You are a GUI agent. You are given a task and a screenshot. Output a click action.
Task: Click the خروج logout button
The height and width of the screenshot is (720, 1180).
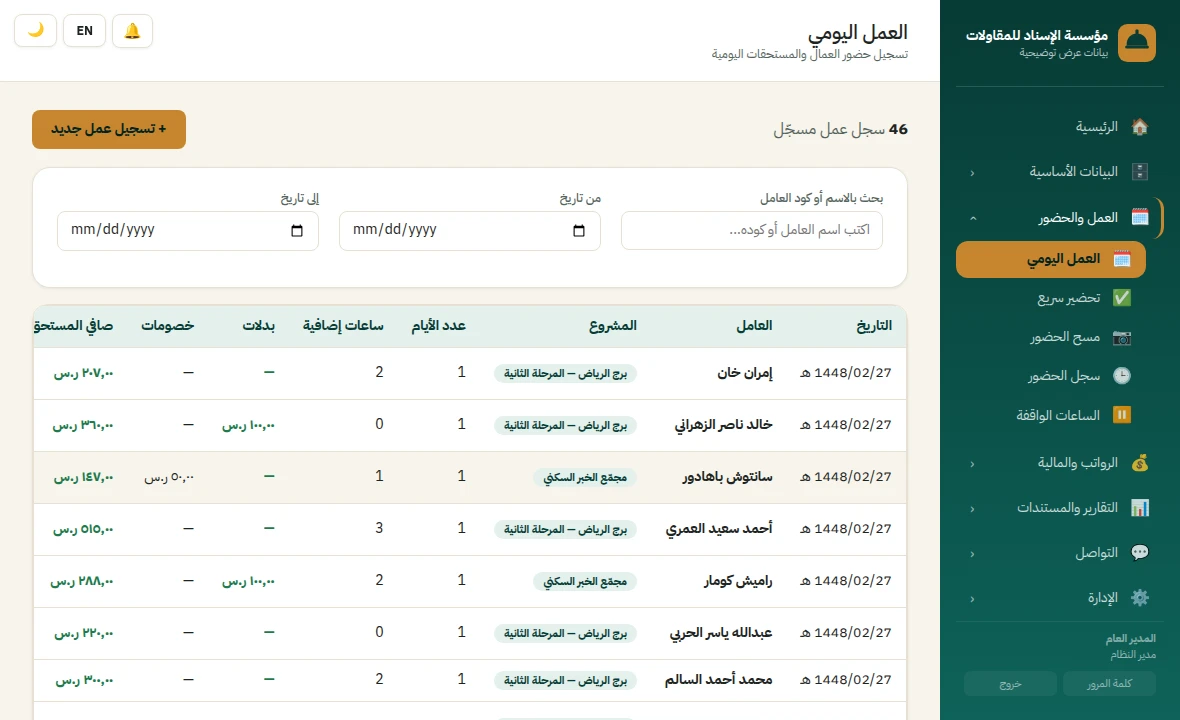[x=1010, y=684]
